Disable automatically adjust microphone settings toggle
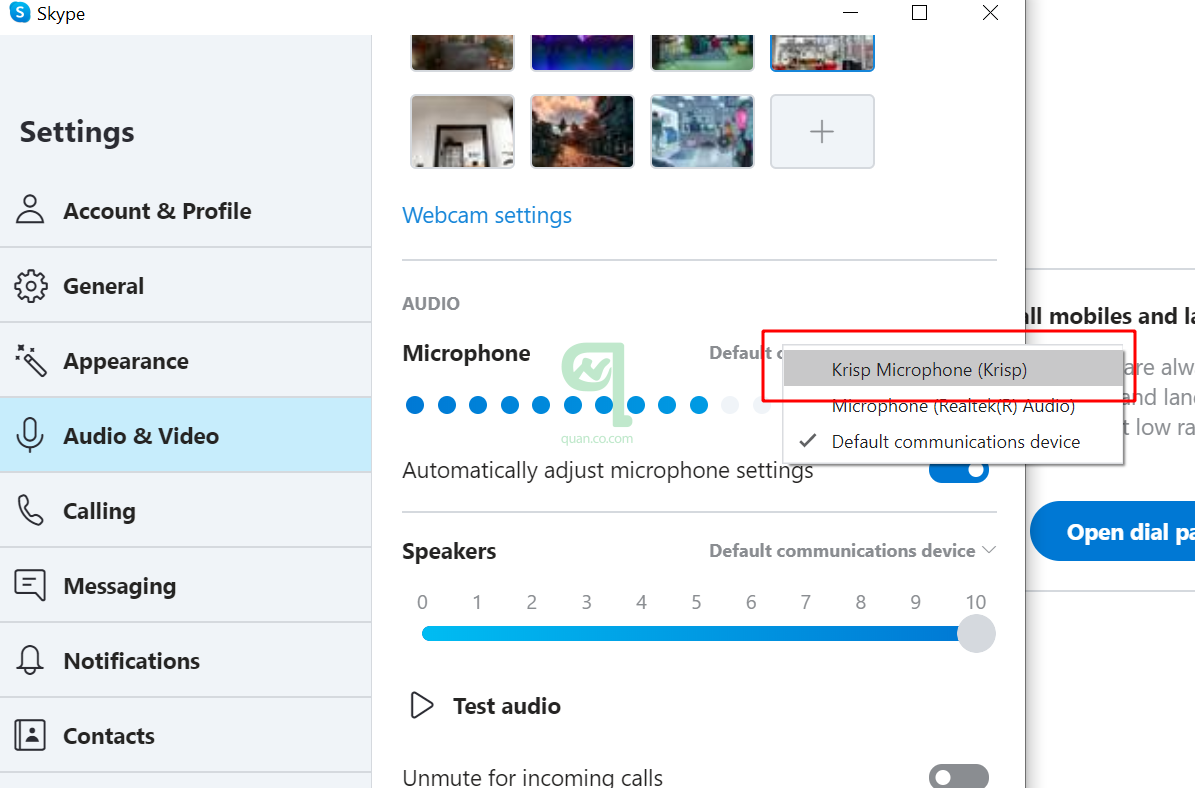1195x788 pixels. point(959,471)
